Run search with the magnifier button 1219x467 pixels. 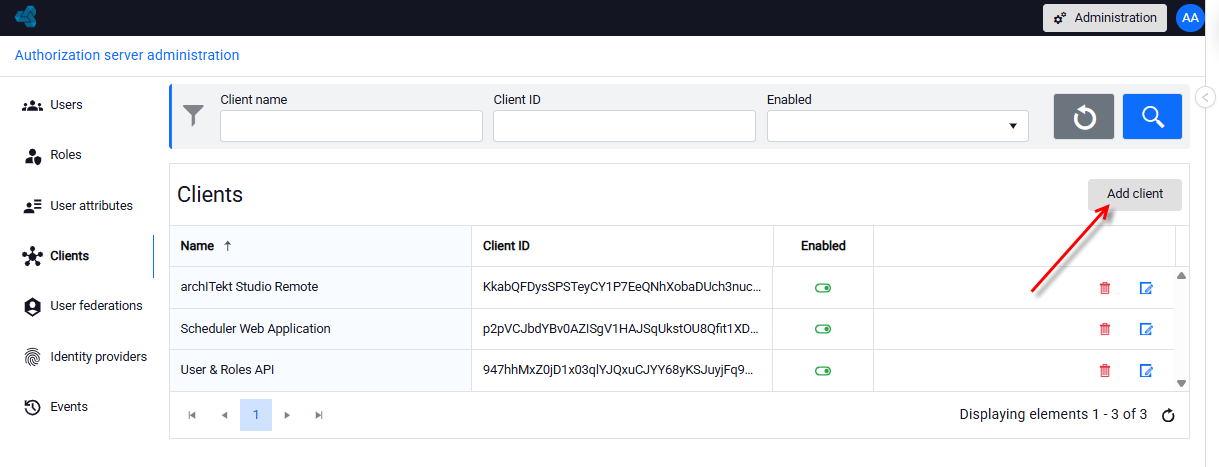click(x=1152, y=117)
